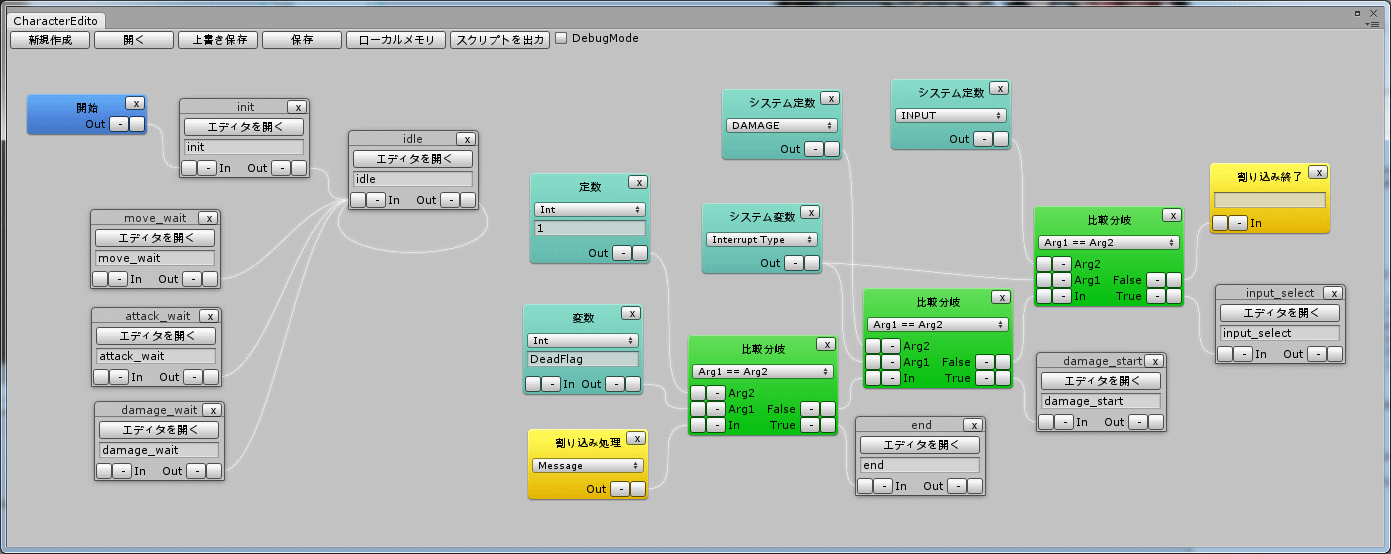This screenshot has height=554, width=1391.
Task: Expand the INPUT system constant dropdown
Action: [951, 115]
